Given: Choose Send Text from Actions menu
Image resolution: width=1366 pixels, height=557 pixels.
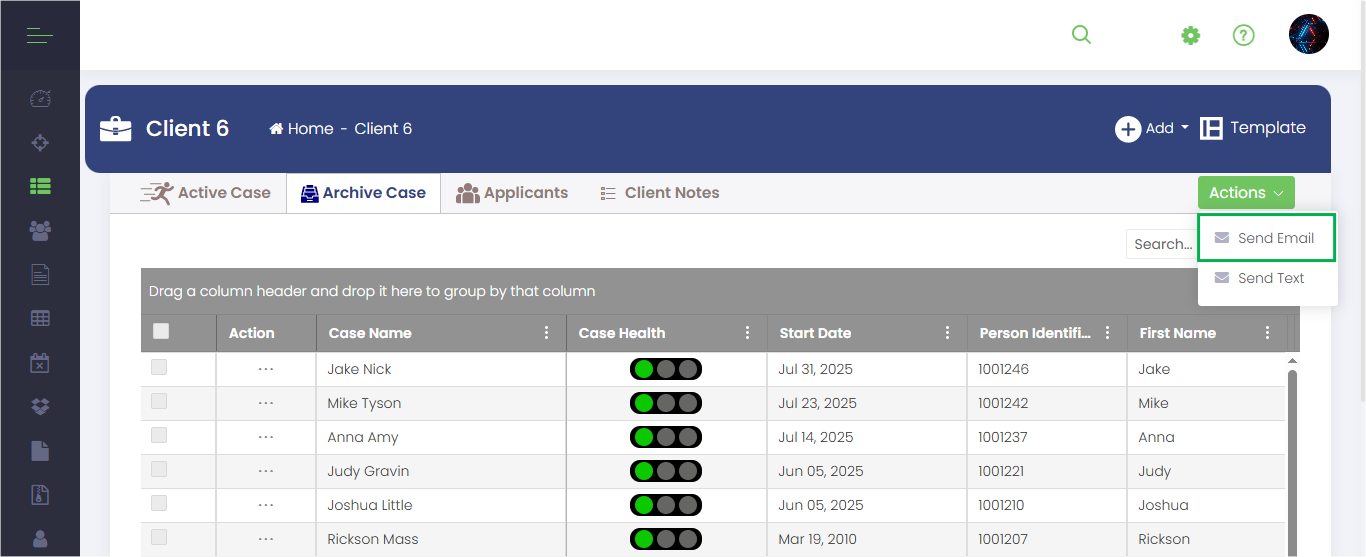Looking at the screenshot, I should (1267, 278).
